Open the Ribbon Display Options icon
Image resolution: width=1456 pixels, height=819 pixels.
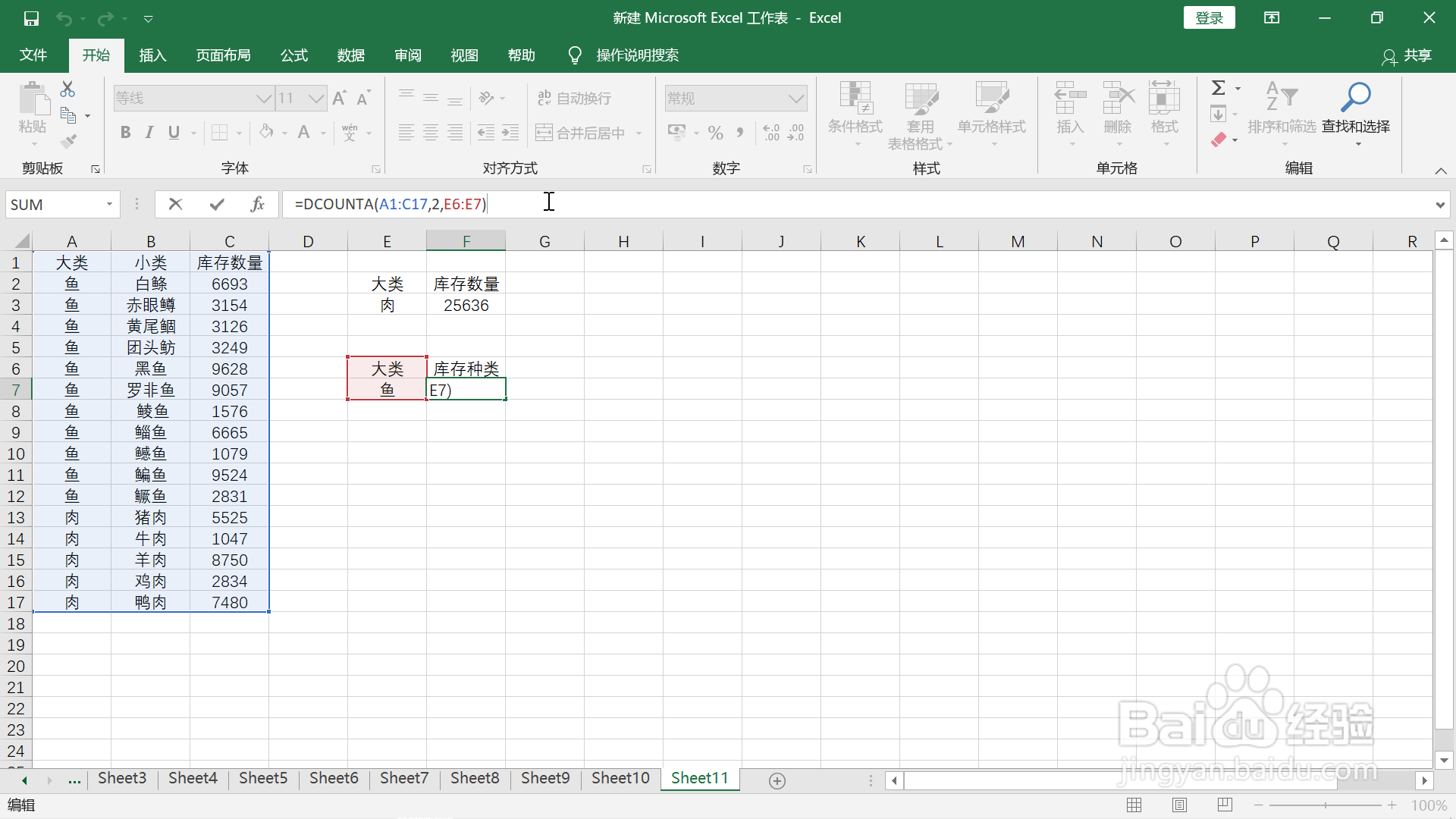(1272, 18)
